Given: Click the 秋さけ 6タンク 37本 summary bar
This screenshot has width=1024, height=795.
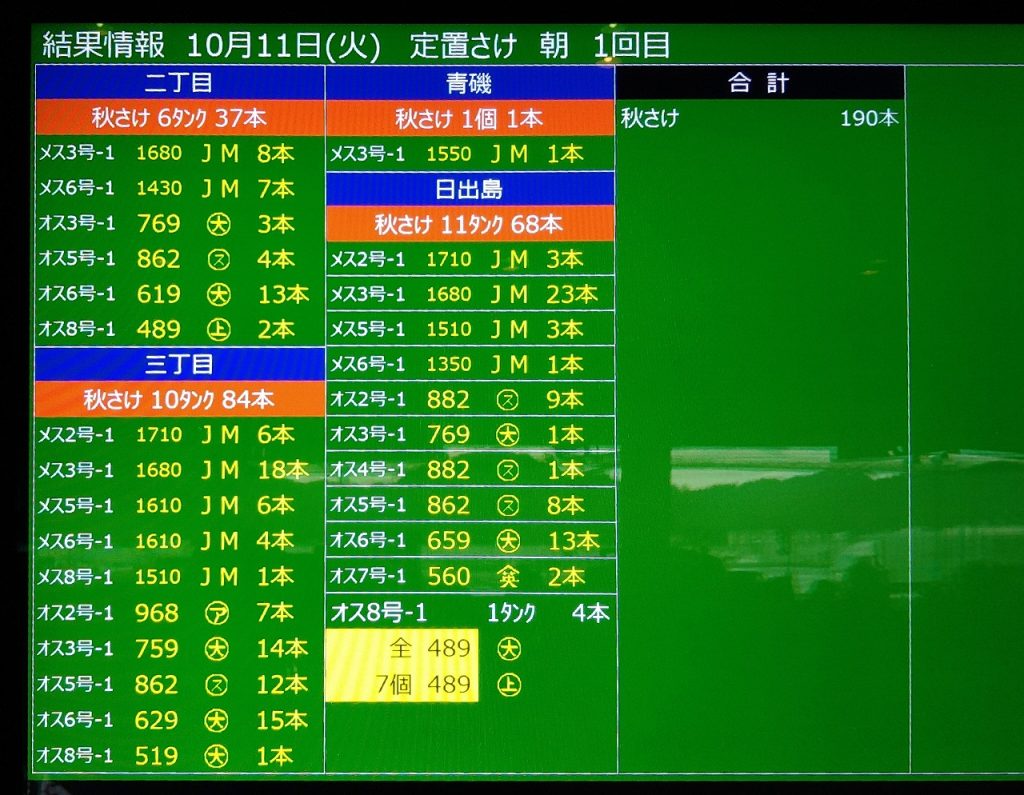Looking at the screenshot, I should (179, 118).
